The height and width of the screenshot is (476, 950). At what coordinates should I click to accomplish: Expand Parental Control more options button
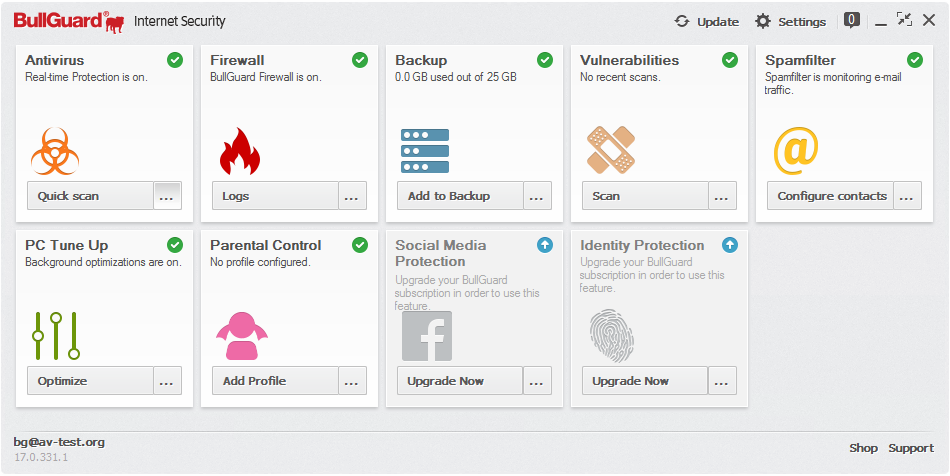click(352, 381)
